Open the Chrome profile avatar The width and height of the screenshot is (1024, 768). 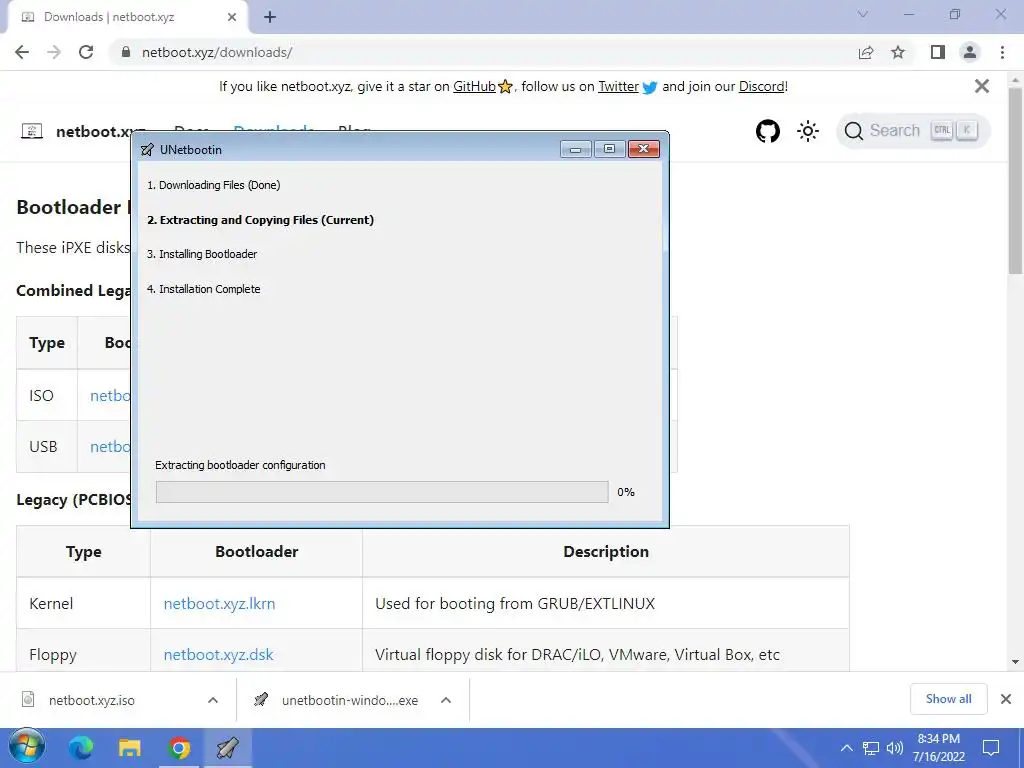coord(970,52)
